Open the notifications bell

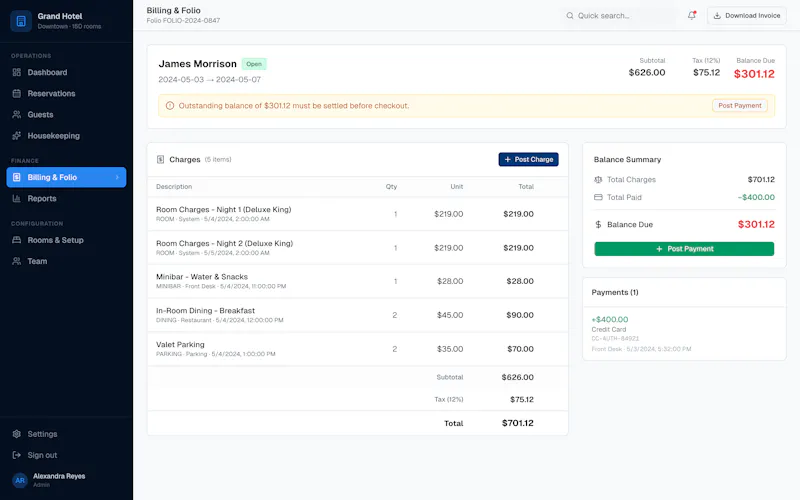click(x=692, y=15)
